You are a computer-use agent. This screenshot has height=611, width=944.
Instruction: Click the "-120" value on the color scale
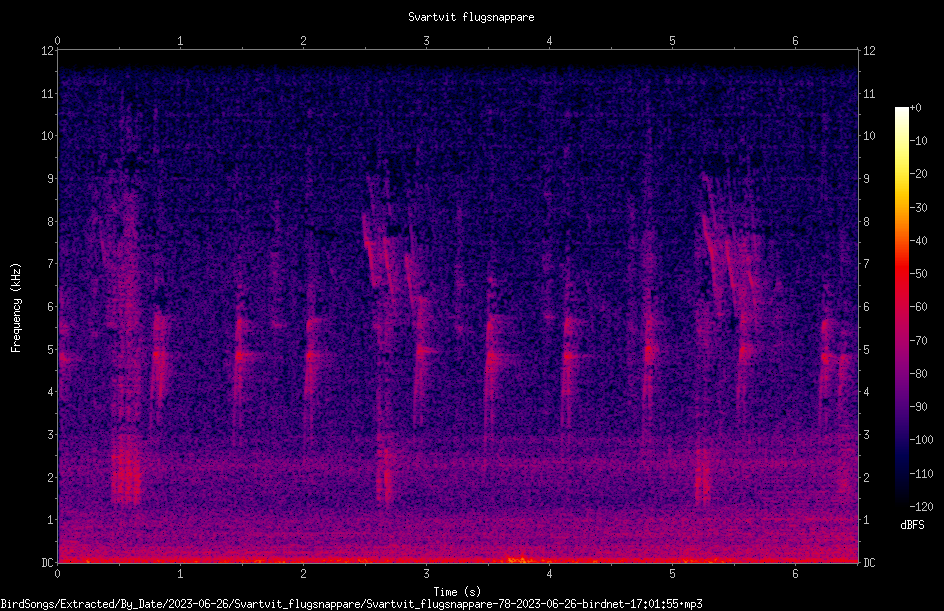click(x=922, y=507)
